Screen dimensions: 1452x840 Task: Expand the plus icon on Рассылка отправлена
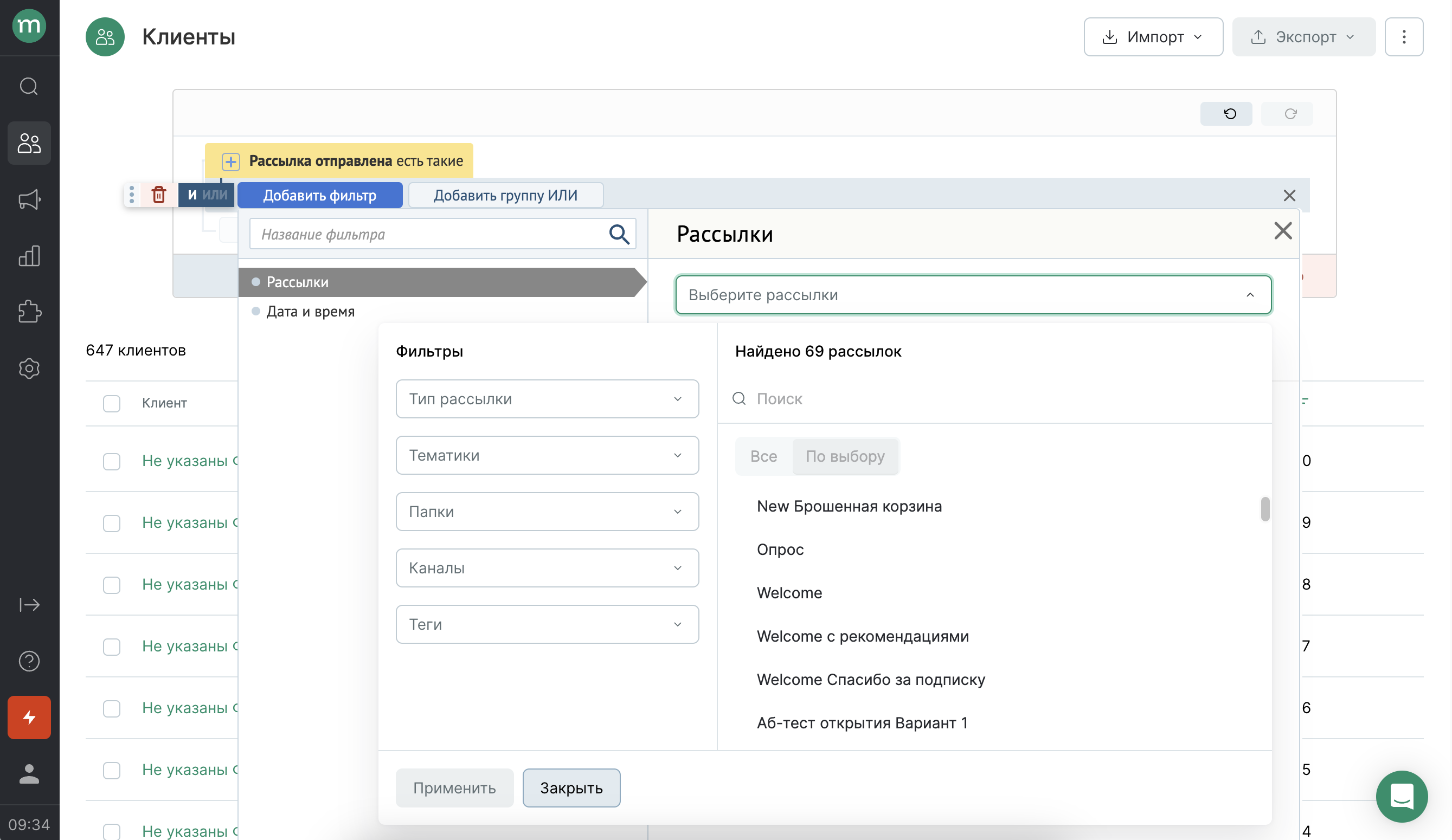pyautogui.click(x=230, y=161)
